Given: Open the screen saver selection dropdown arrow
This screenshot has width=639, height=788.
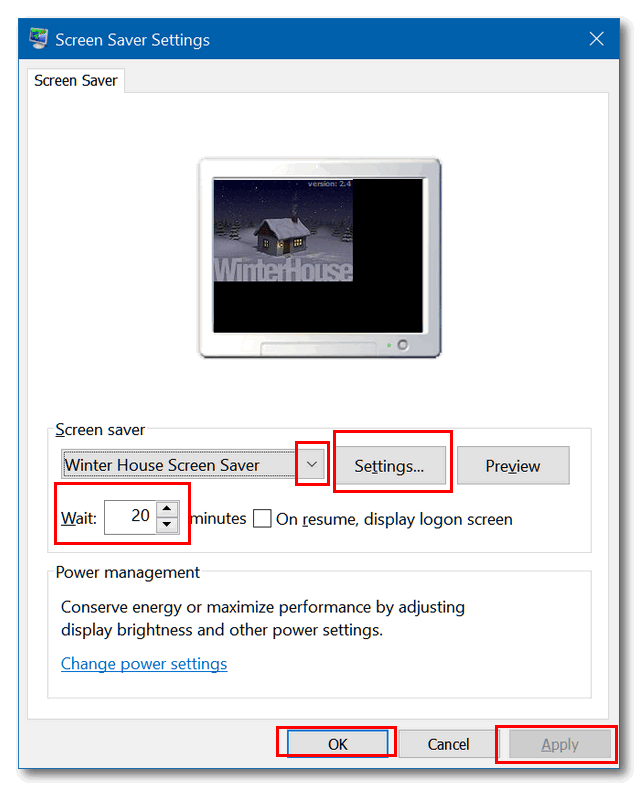Looking at the screenshot, I should 312,464.
